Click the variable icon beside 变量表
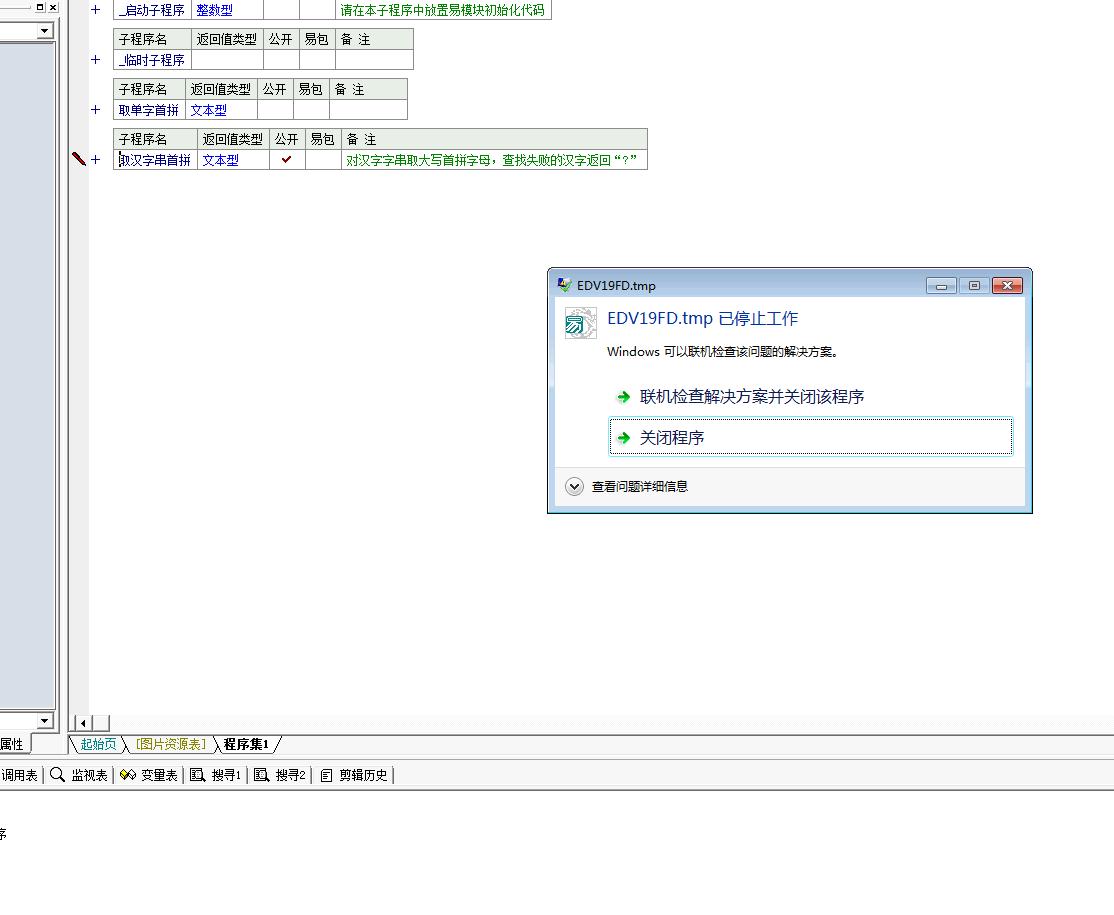Image resolution: width=1114 pixels, height=915 pixels. pos(128,775)
